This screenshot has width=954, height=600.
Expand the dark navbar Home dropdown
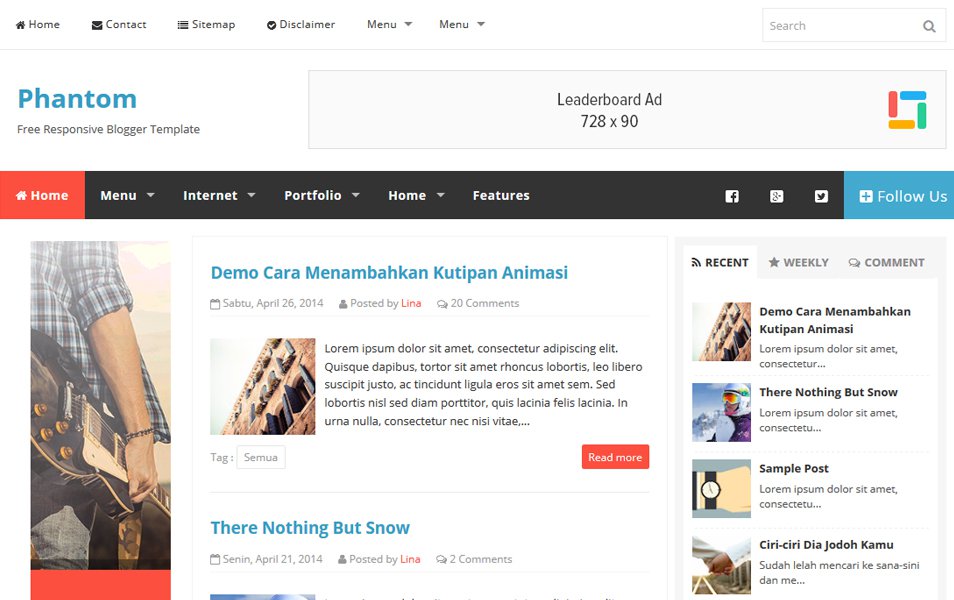pyautogui.click(x=416, y=195)
